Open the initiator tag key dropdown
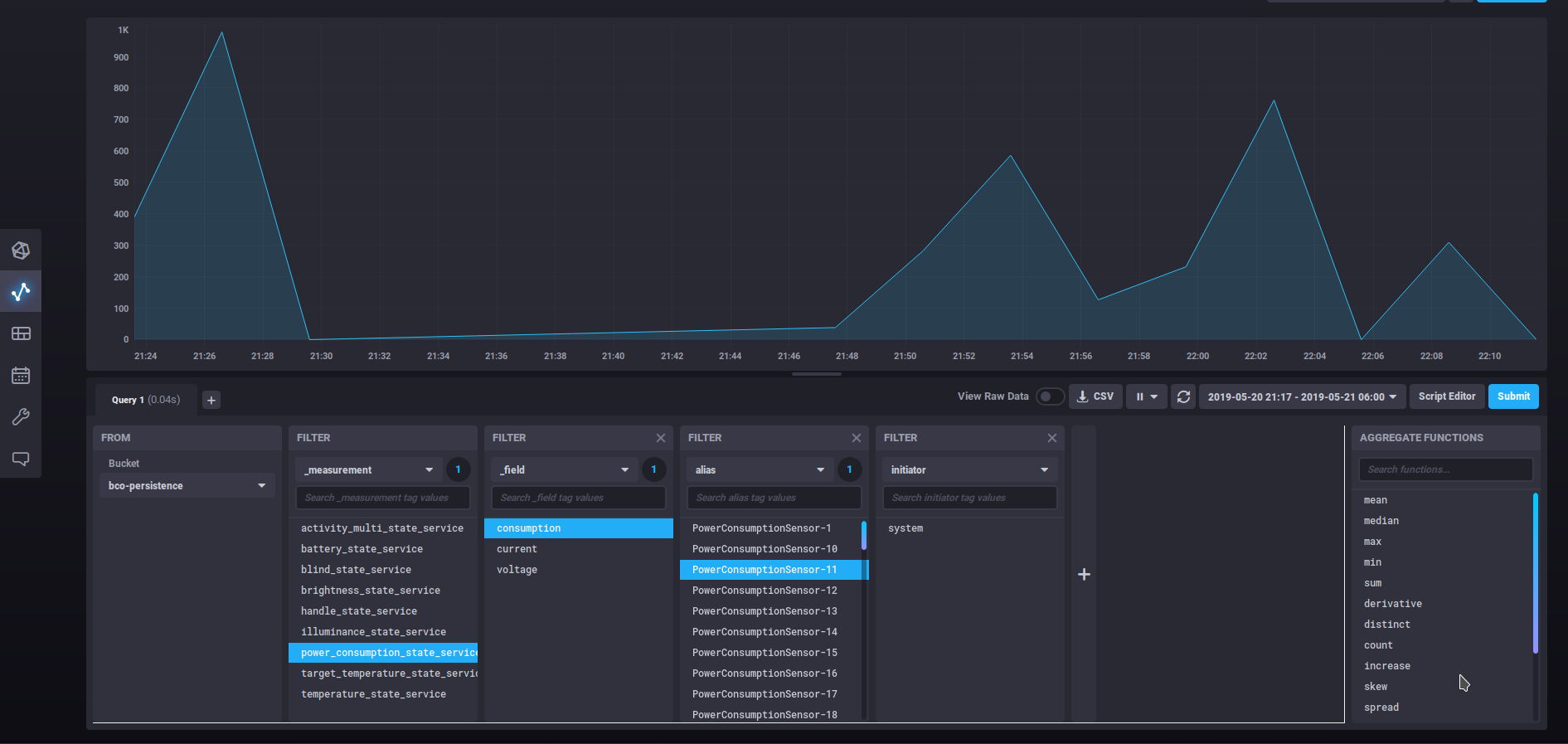This screenshot has width=1568, height=744. point(968,469)
